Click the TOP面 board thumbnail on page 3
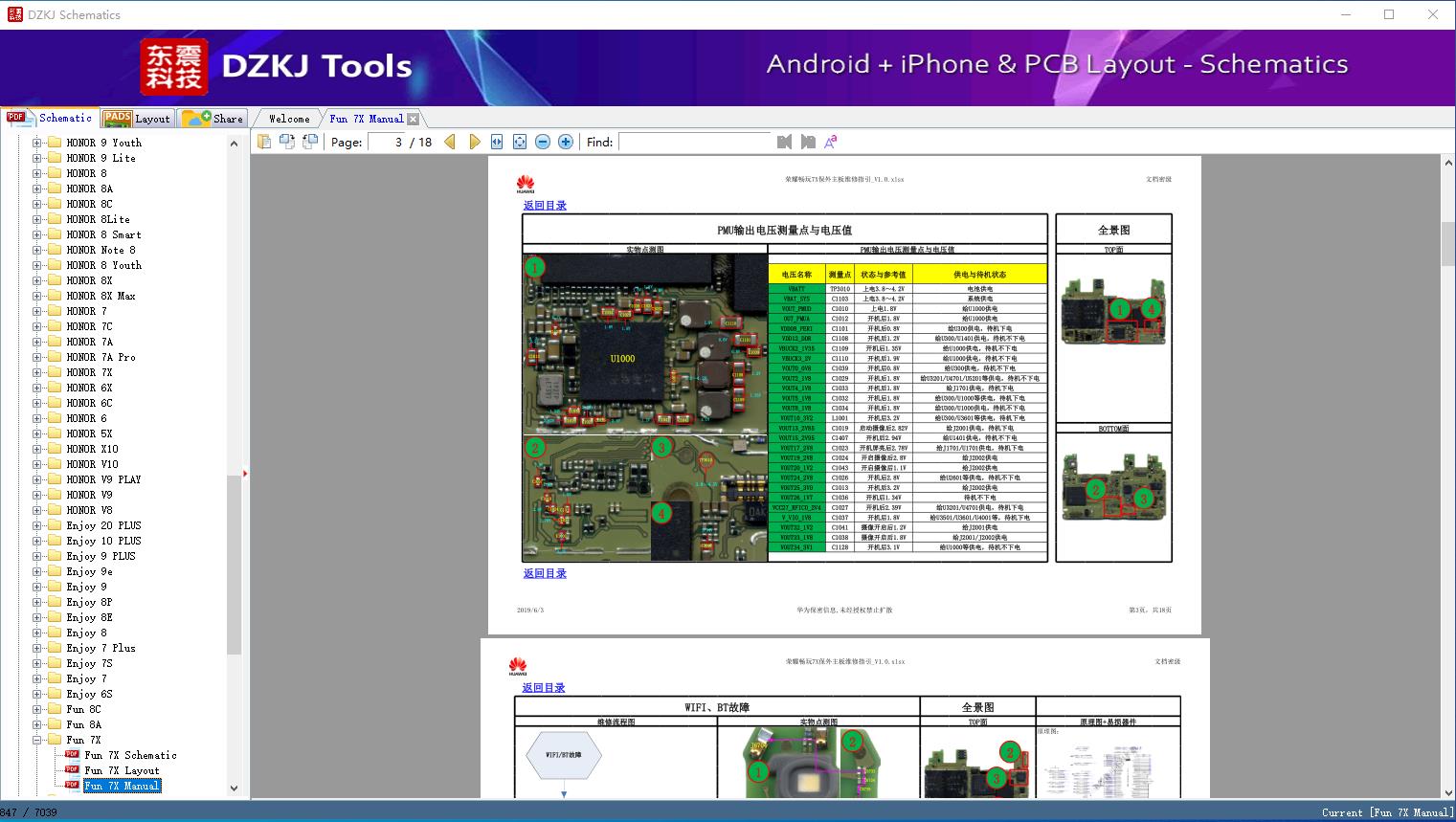The image size is (1456, 822). click(x=1114, y=310)
